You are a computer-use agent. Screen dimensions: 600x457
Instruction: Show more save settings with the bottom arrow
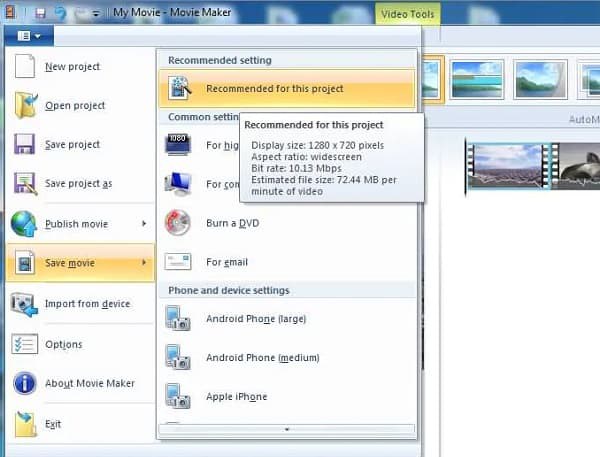coord(287,429)
